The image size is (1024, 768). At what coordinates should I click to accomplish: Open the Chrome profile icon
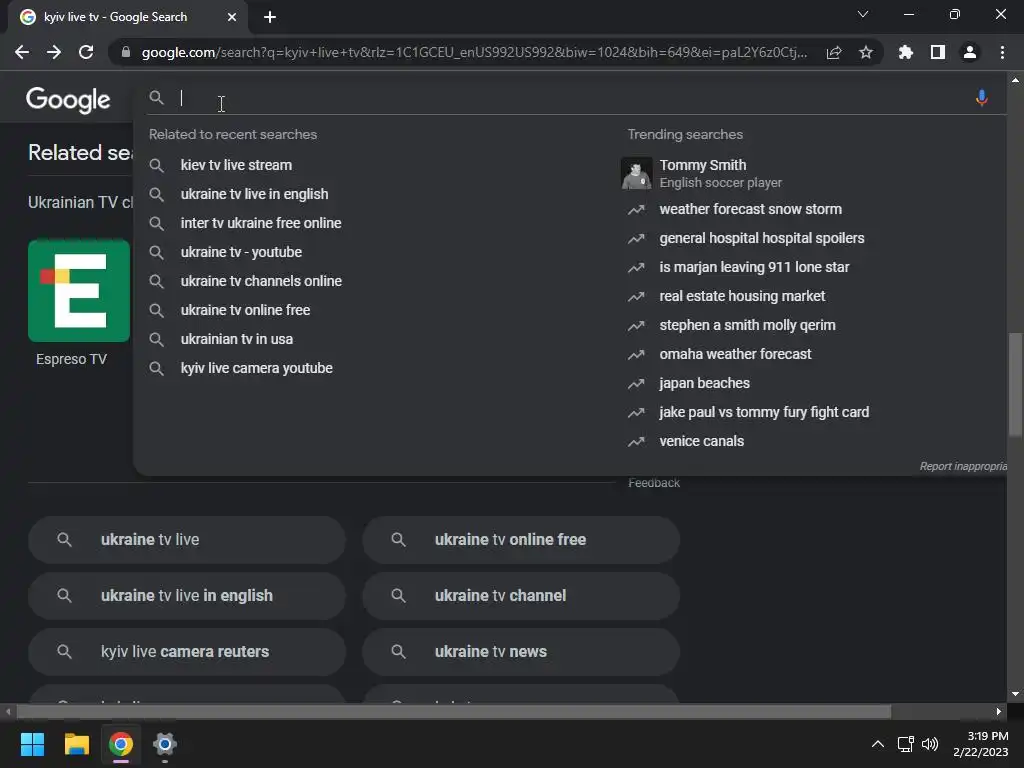970,52
